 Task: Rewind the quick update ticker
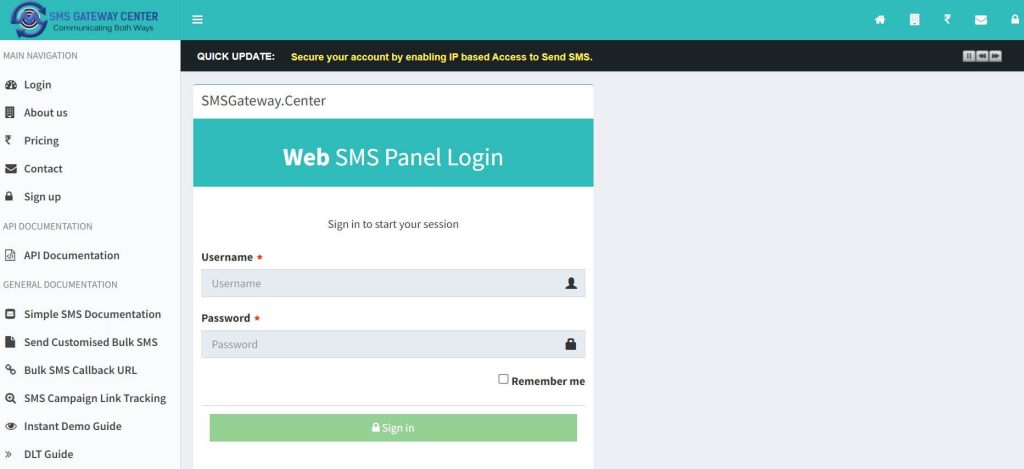pyautogui.click(x=982, y=56)
